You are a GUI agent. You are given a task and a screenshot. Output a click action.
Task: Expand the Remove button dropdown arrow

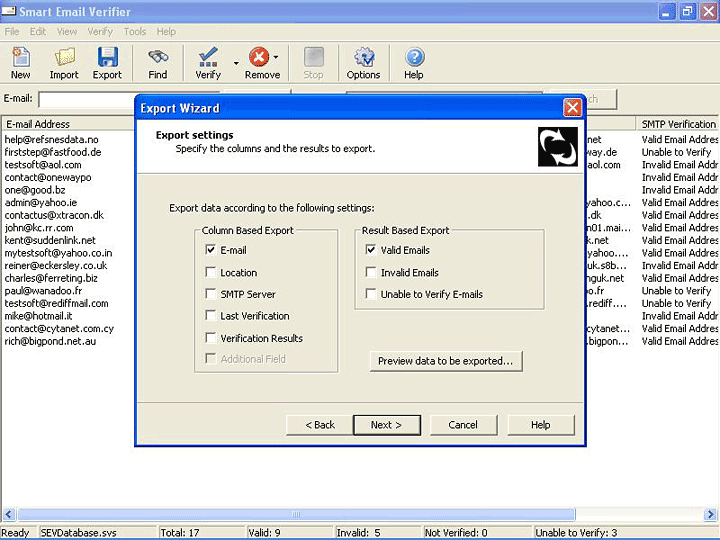(276, 58)
